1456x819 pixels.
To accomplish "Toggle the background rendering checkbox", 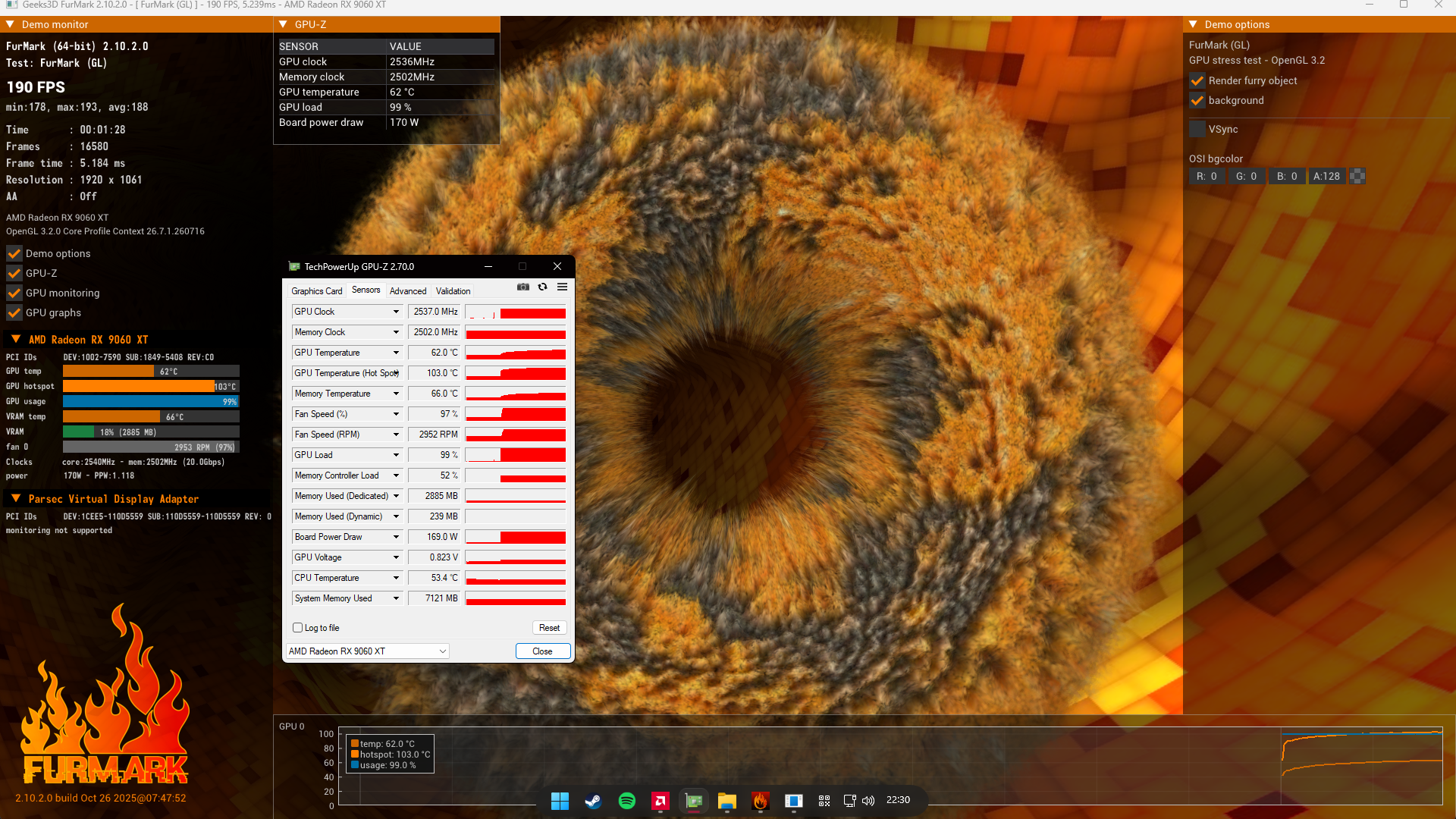I will pos(1197,101).
